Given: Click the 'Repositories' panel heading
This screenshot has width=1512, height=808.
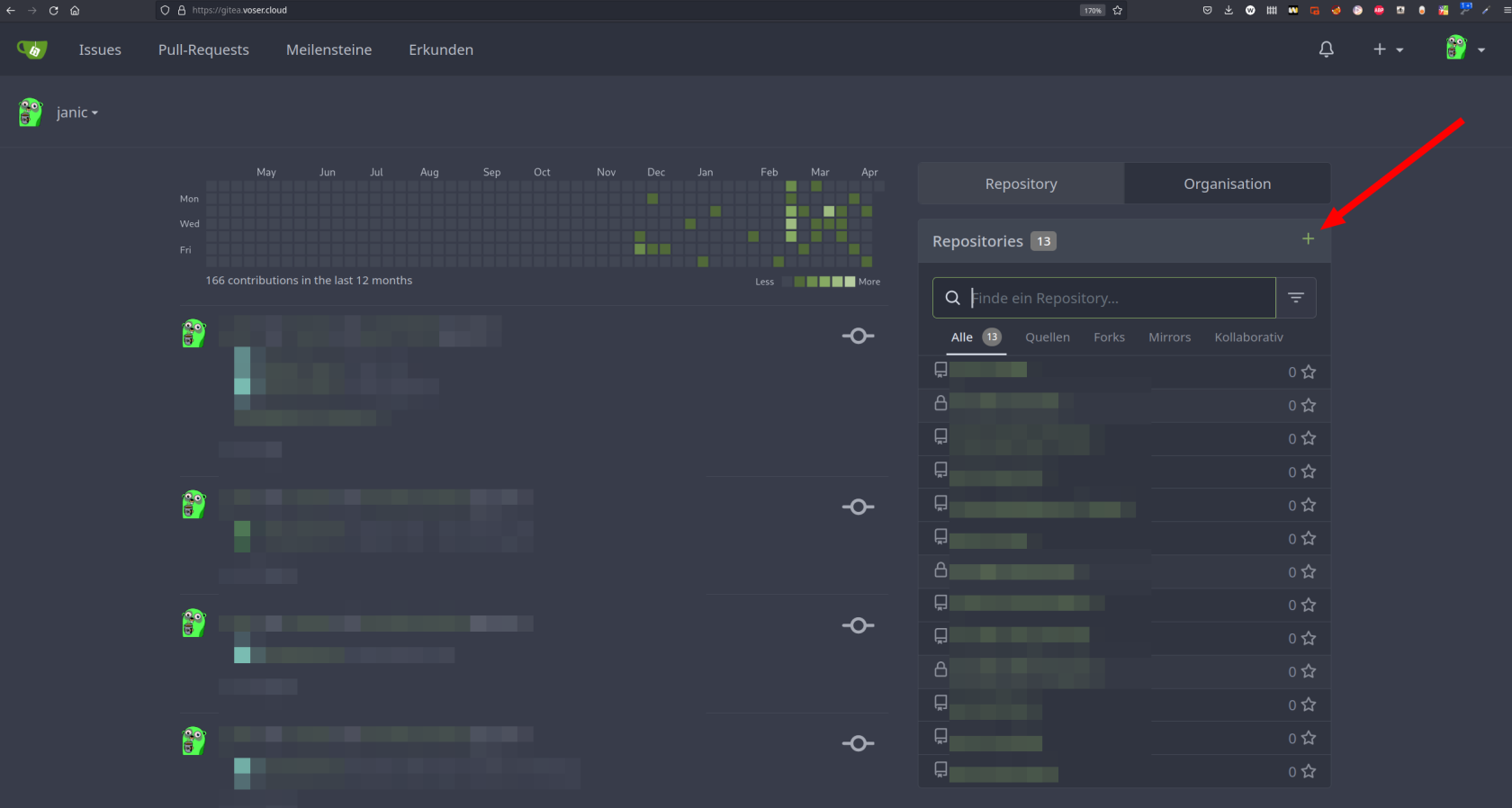Looking at the screenshot, I should (x=977, y=241).
